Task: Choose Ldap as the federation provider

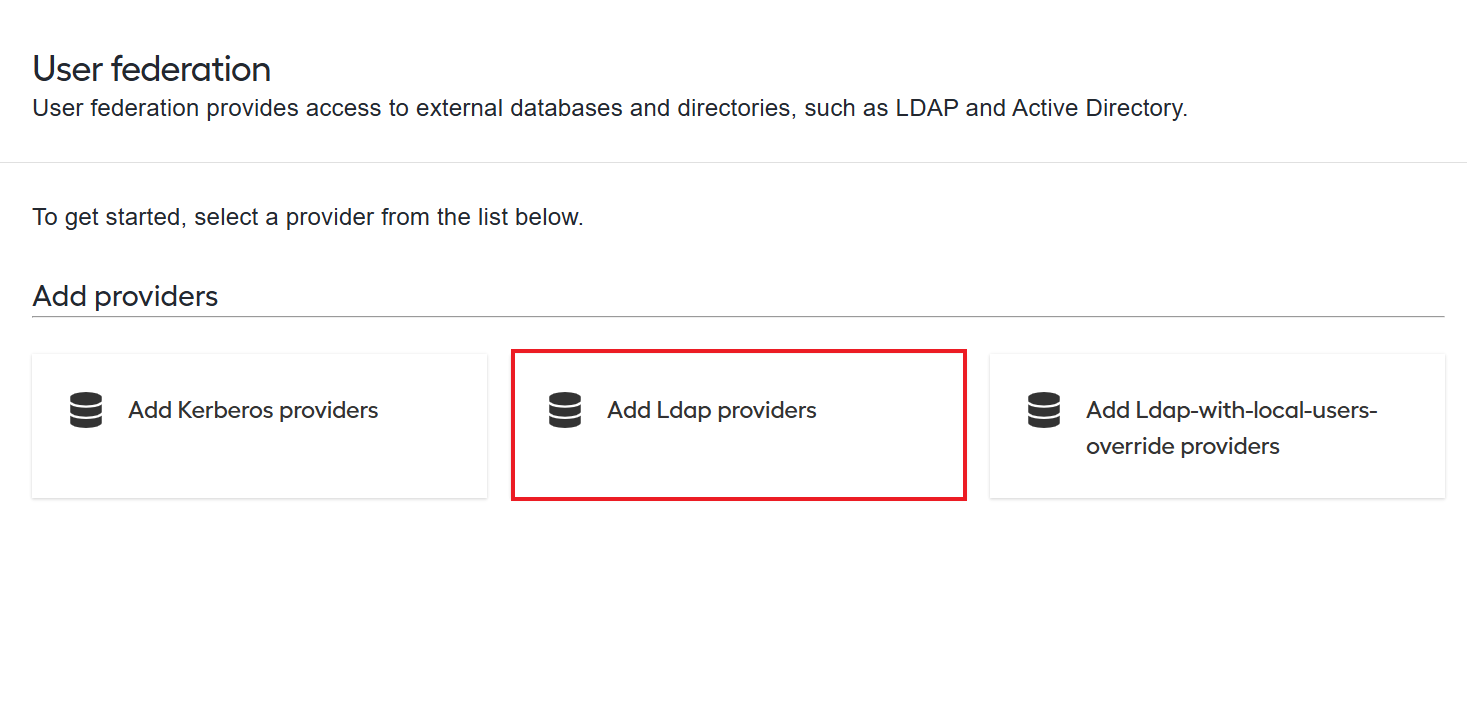Action: (738, 426)
